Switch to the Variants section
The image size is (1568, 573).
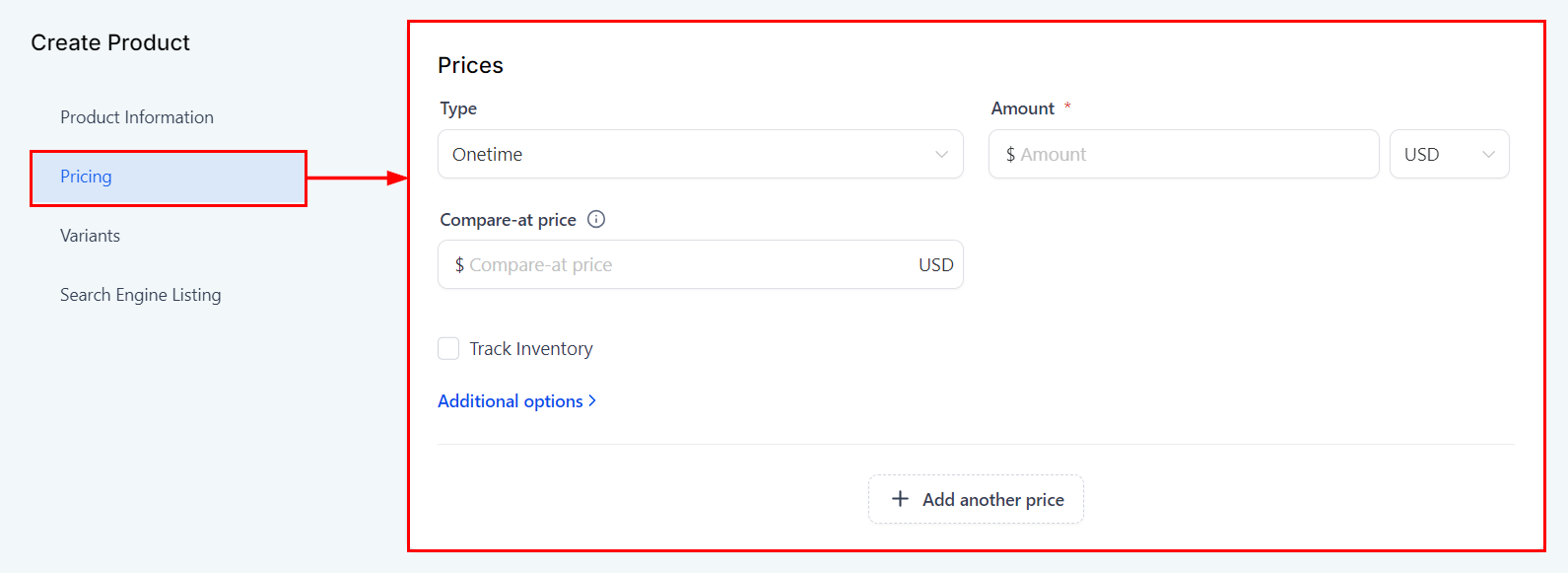click(x=91, y=236)
